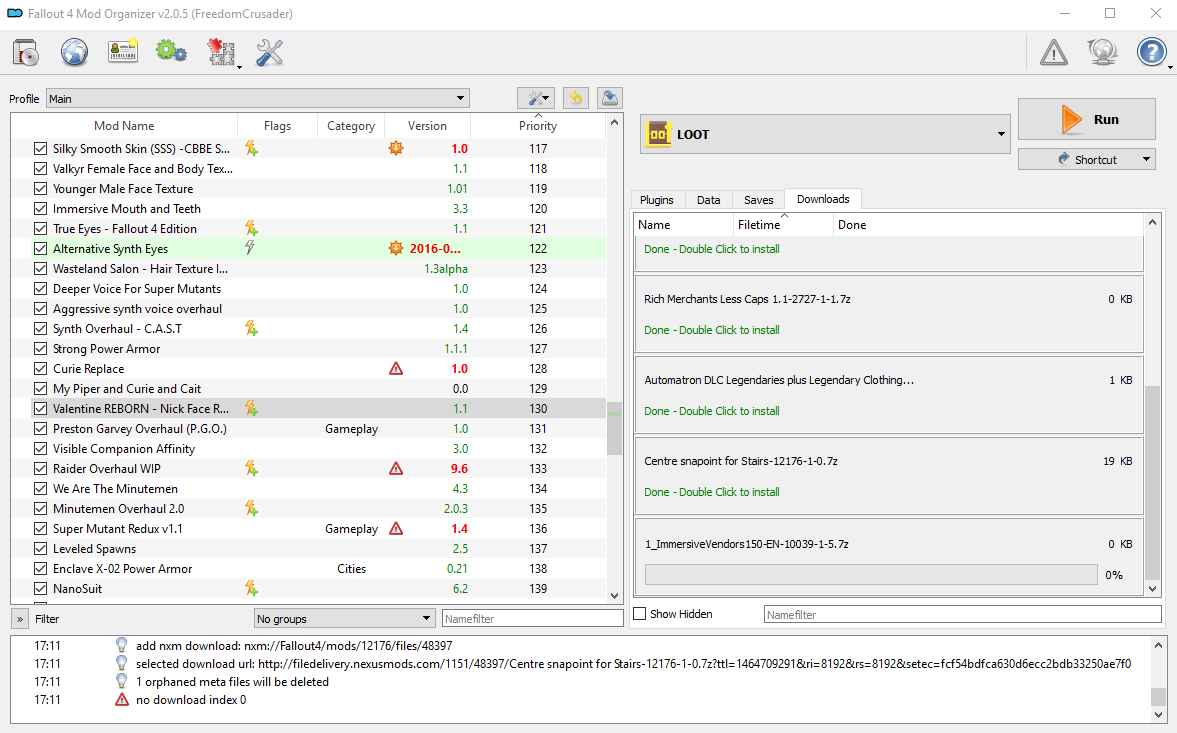Image resolution: width=1177 pixels, height=733 pixels.
Task: Click the LOOT executable icon
Action: coord(658,134)
